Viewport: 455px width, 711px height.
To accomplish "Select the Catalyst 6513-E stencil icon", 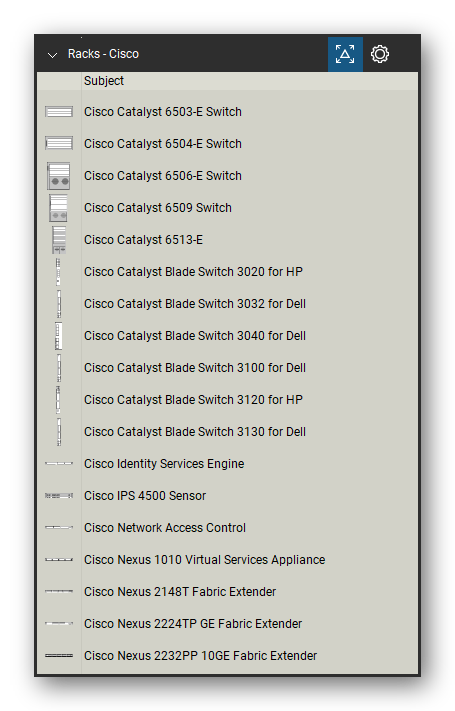I will pos(59,239).
